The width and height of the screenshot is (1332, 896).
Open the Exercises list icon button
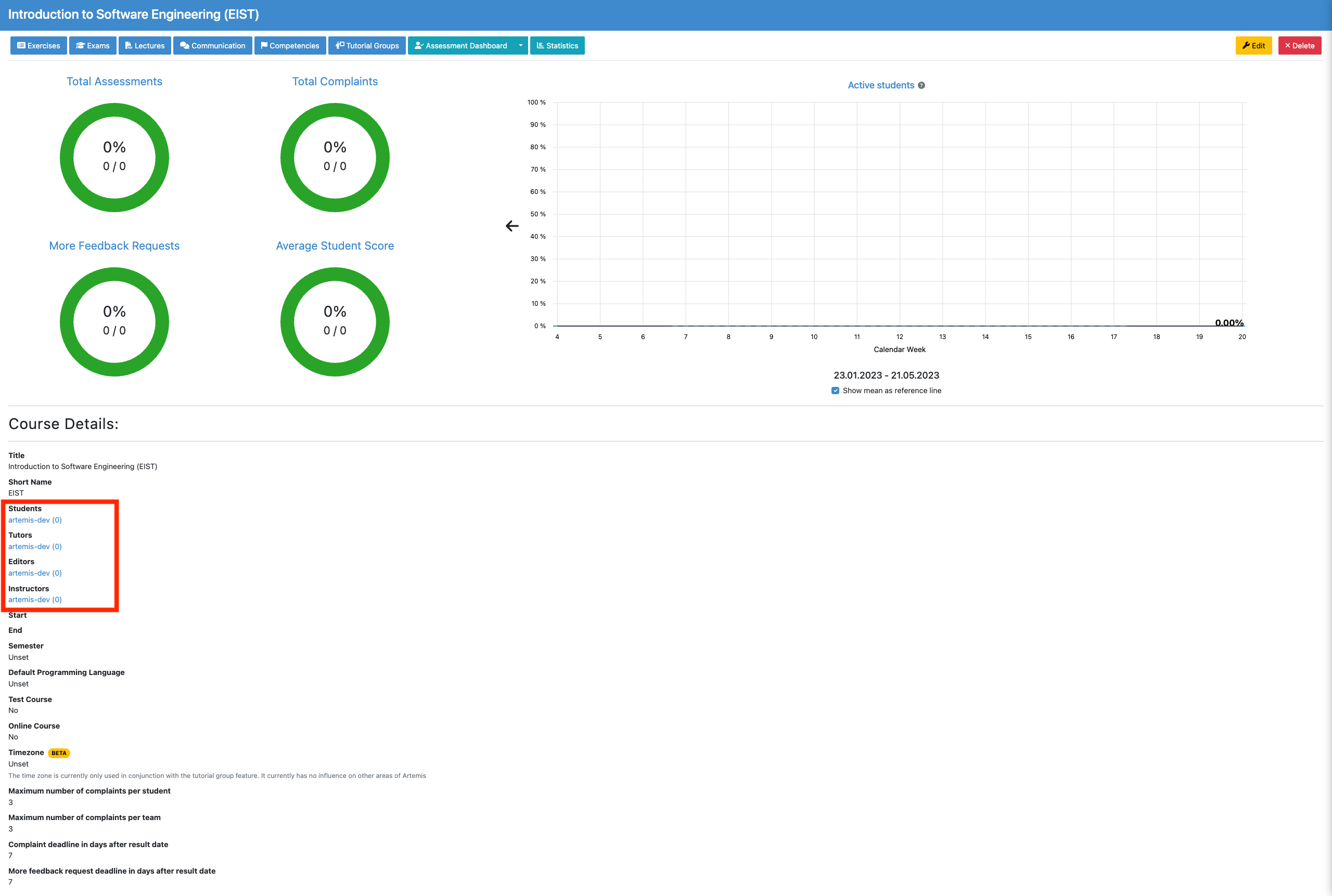(x=21, y=46)
